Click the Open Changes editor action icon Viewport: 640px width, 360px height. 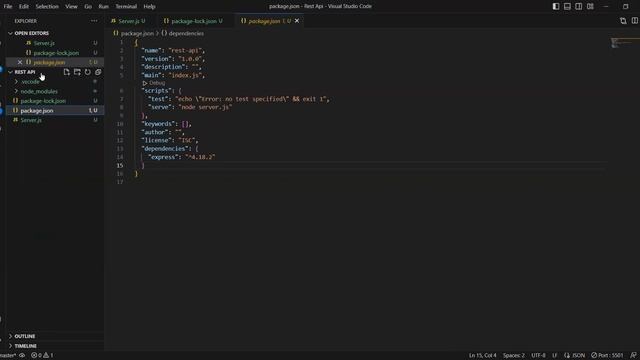[623, 21]
